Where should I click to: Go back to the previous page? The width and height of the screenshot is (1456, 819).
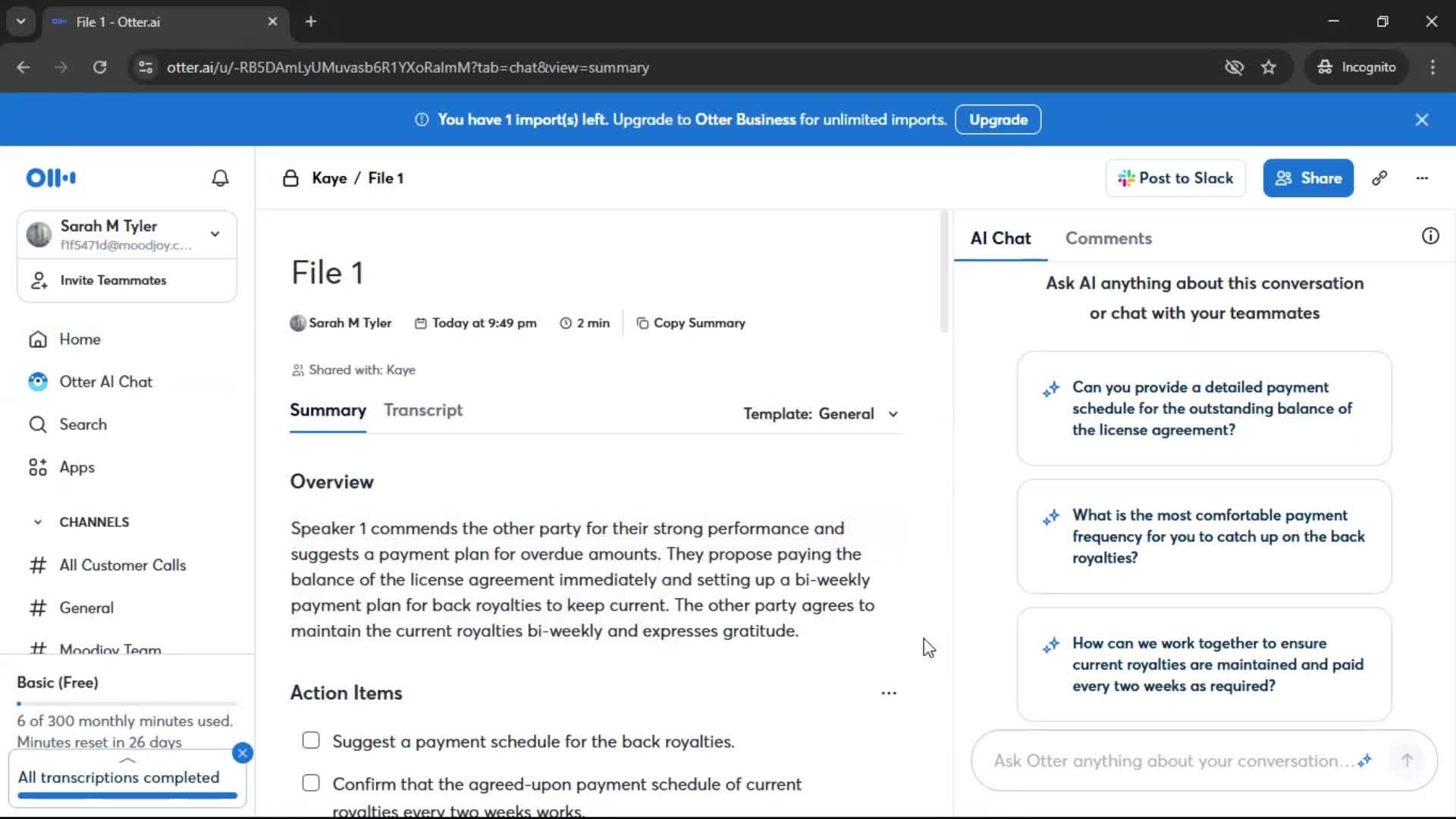[x=24, y=67]
